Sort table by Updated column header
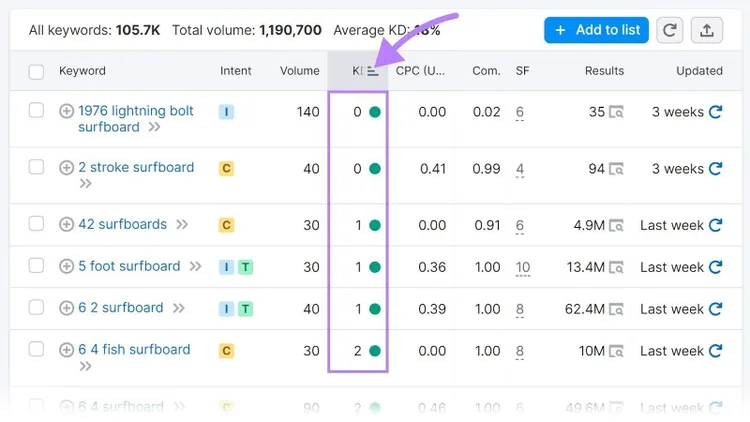This screenshot has height=422, width=750. click(699, 71)
